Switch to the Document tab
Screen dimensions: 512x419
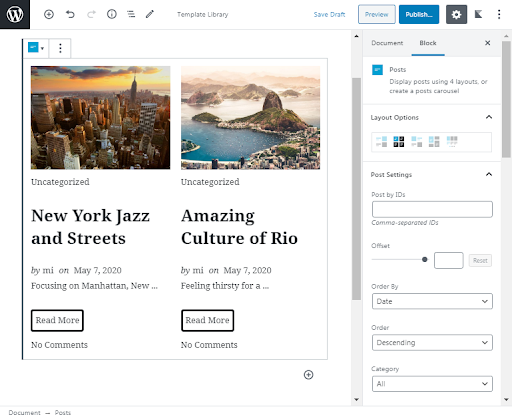click(x=387, y=43)
